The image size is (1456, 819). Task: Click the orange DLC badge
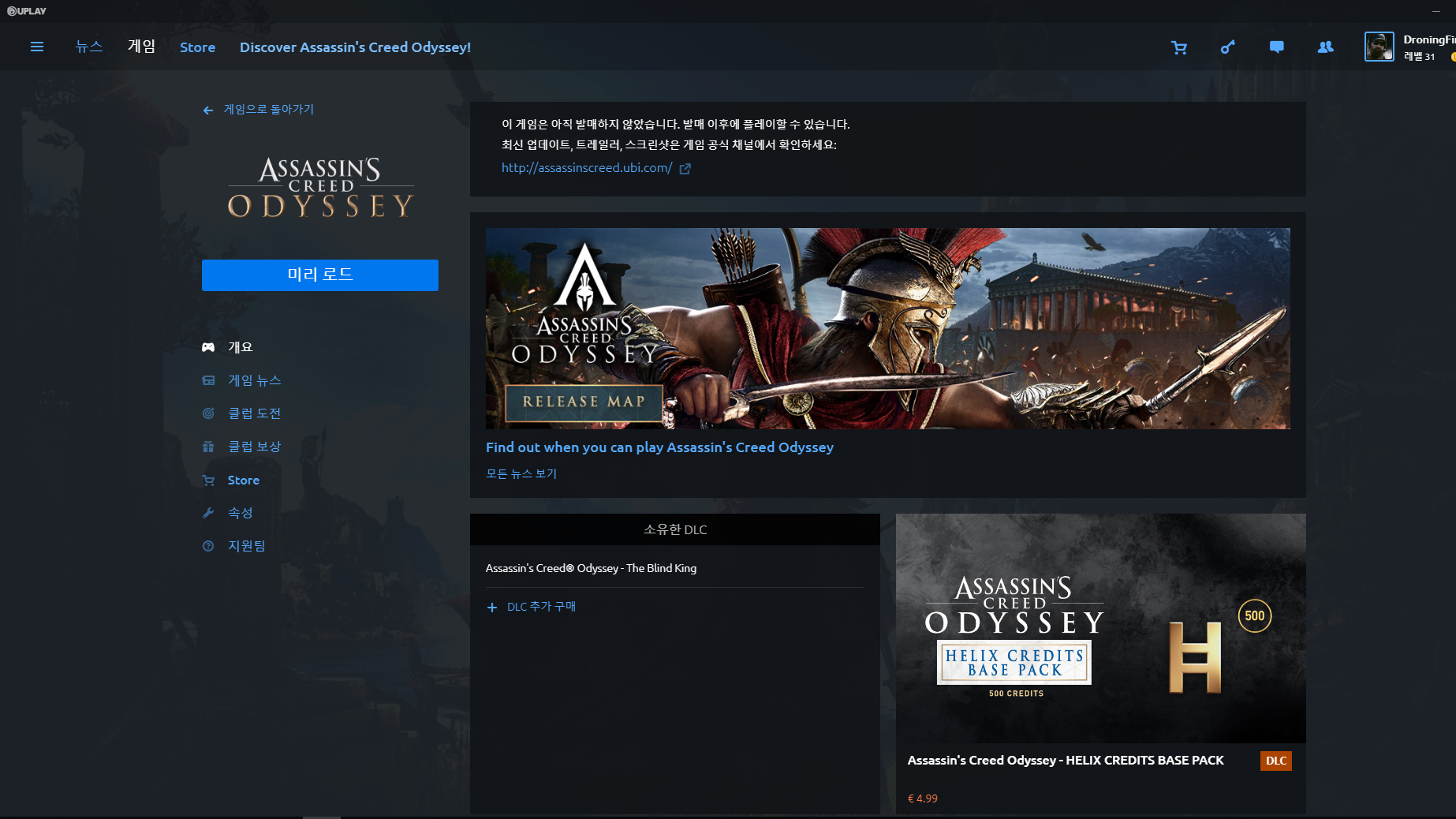[x=1276, y=761]
